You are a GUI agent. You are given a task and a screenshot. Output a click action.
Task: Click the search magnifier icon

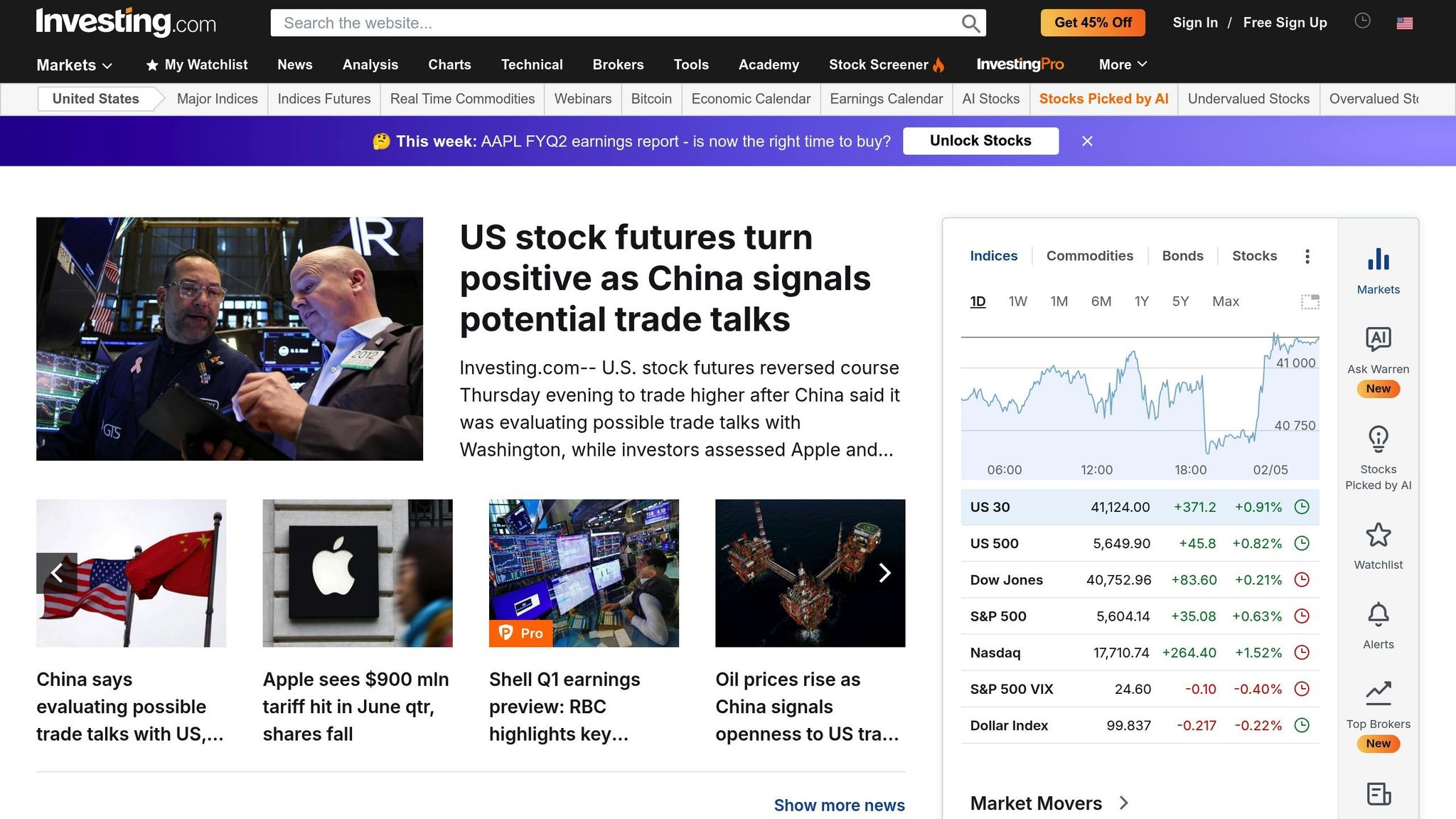click(970, 23)
